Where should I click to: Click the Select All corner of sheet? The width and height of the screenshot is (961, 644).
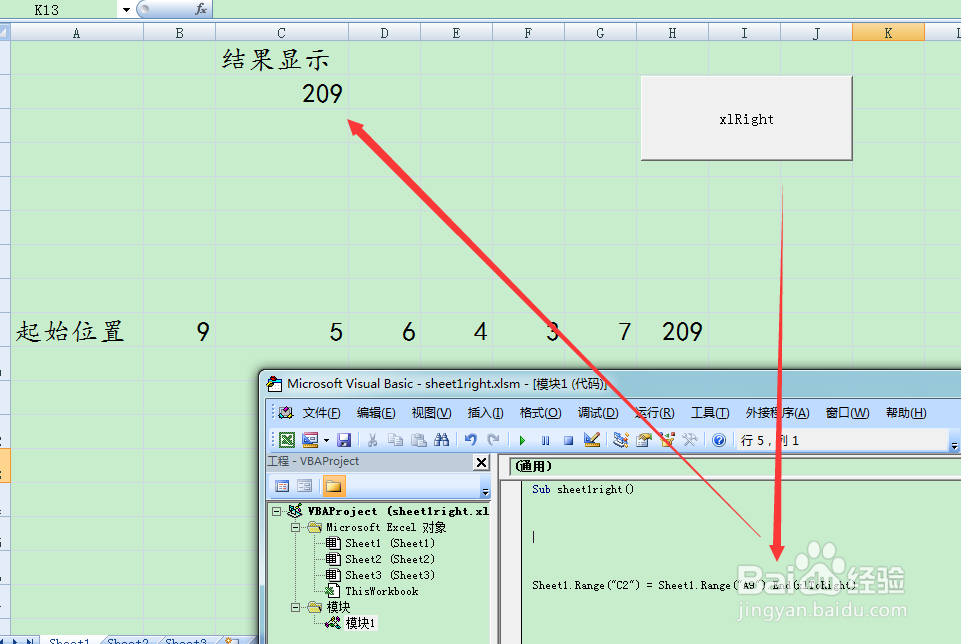[5, 32]
